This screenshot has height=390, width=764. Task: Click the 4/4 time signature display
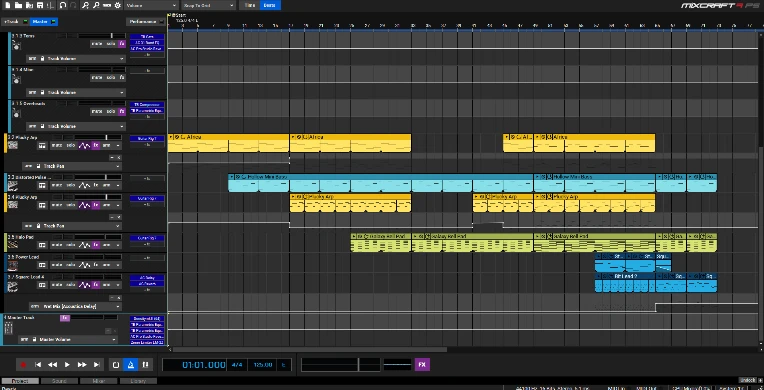point(237,365)
